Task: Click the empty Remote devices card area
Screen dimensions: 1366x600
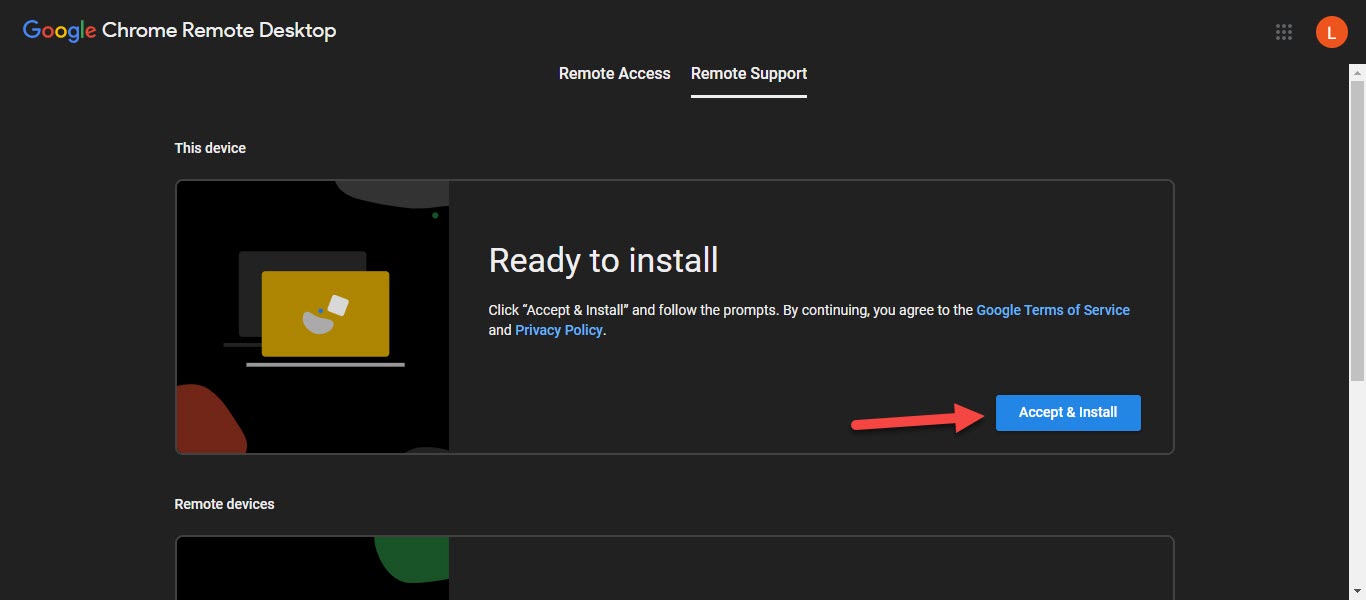Action: [810, 568]
